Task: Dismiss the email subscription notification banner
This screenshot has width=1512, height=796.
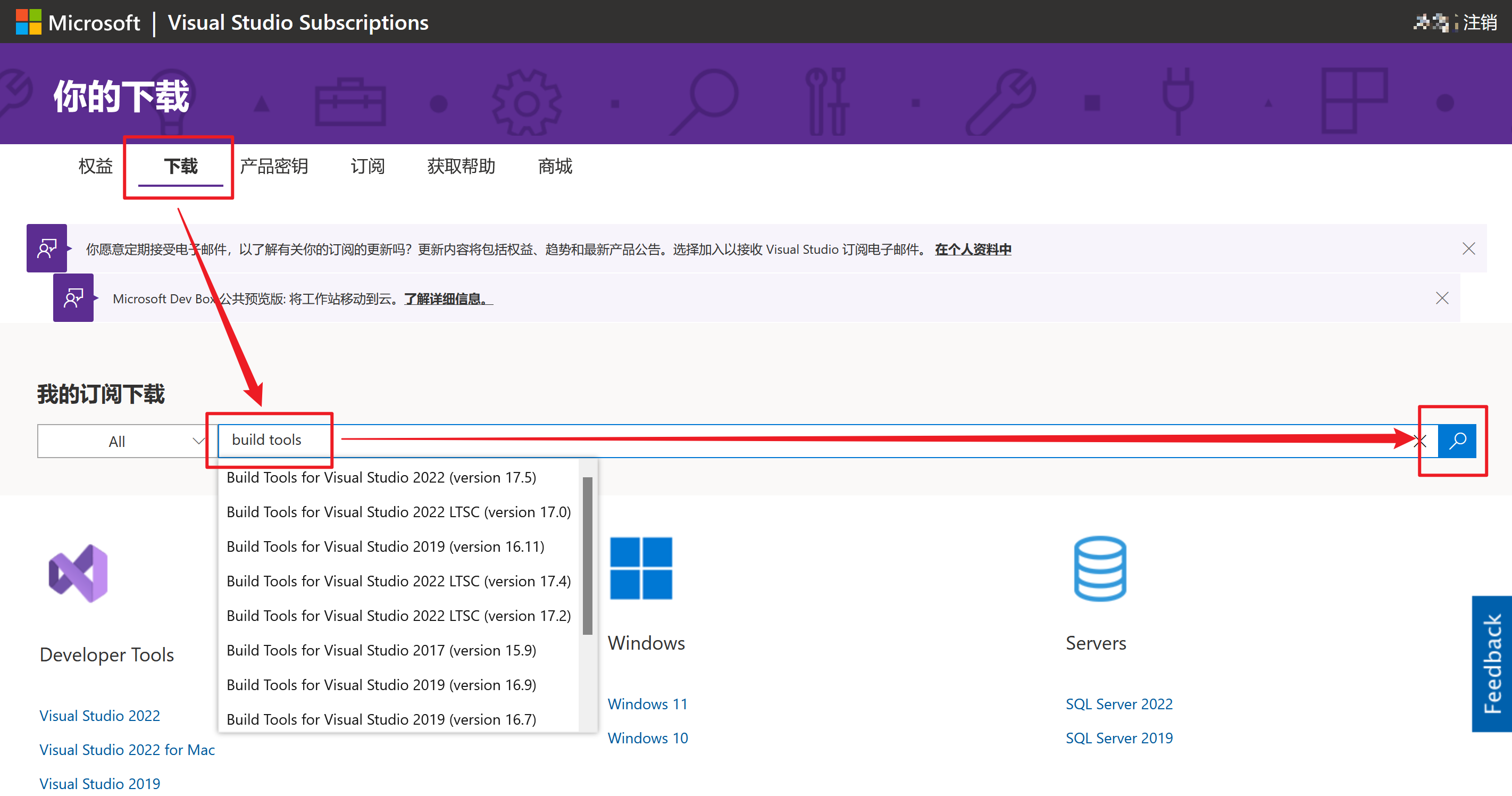Action: [1468, 249]
